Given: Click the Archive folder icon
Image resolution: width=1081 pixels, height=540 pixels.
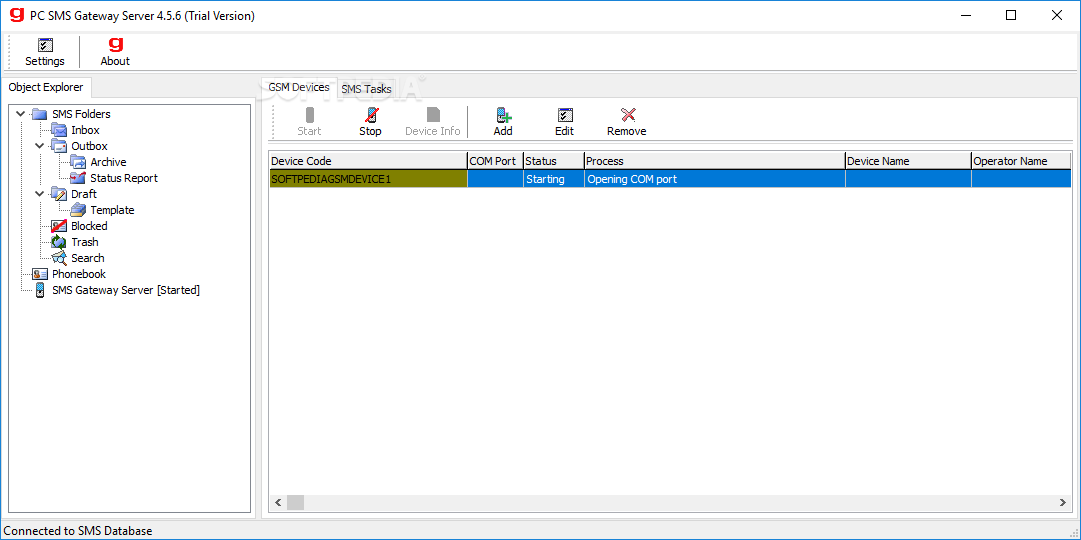Looking at the screenshot, I should pyautogui.click(x=79, y=162).
